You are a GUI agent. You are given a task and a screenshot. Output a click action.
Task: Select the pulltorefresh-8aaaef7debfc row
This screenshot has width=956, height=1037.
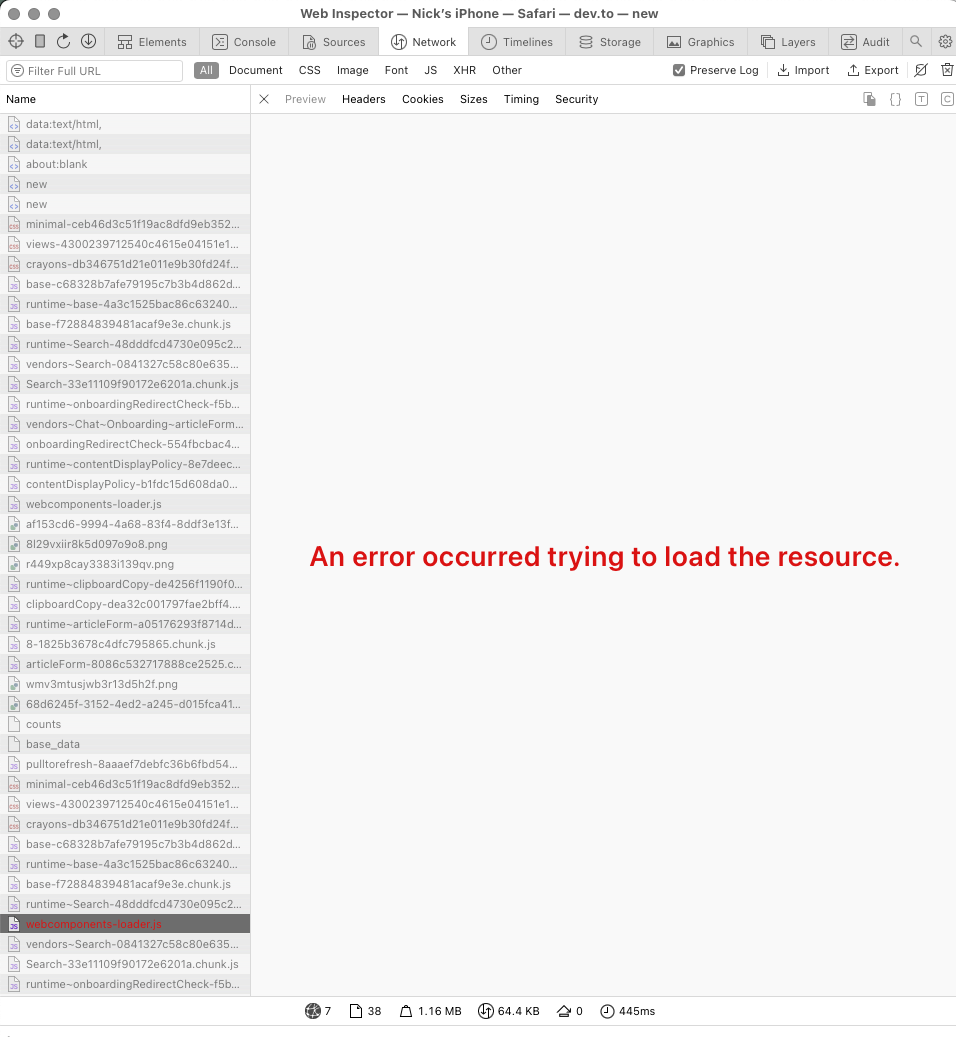click(125, 764)
